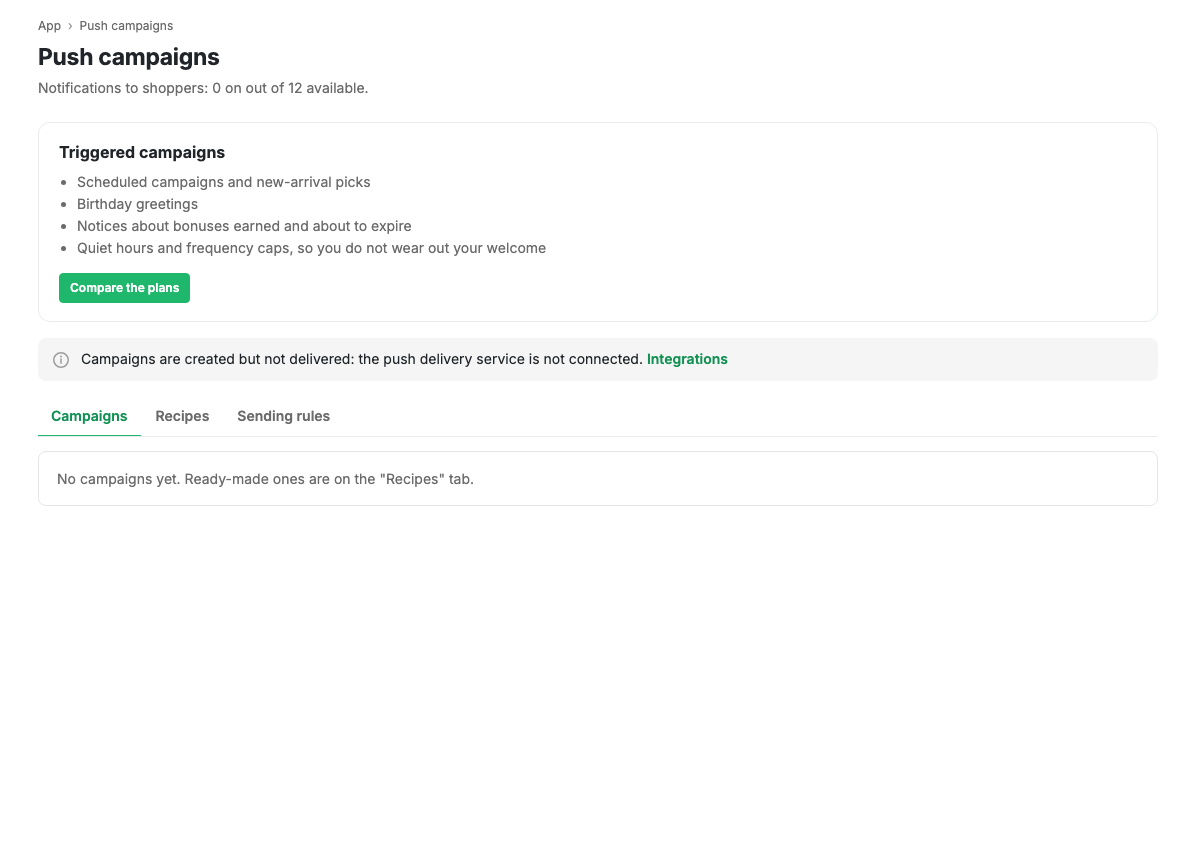Image resolution: width=1196 pixels, height=848 pixels.
Task: Click the bullet marker beside Birthday greetings
Action: pyautogui.click(x=63, y=204)
